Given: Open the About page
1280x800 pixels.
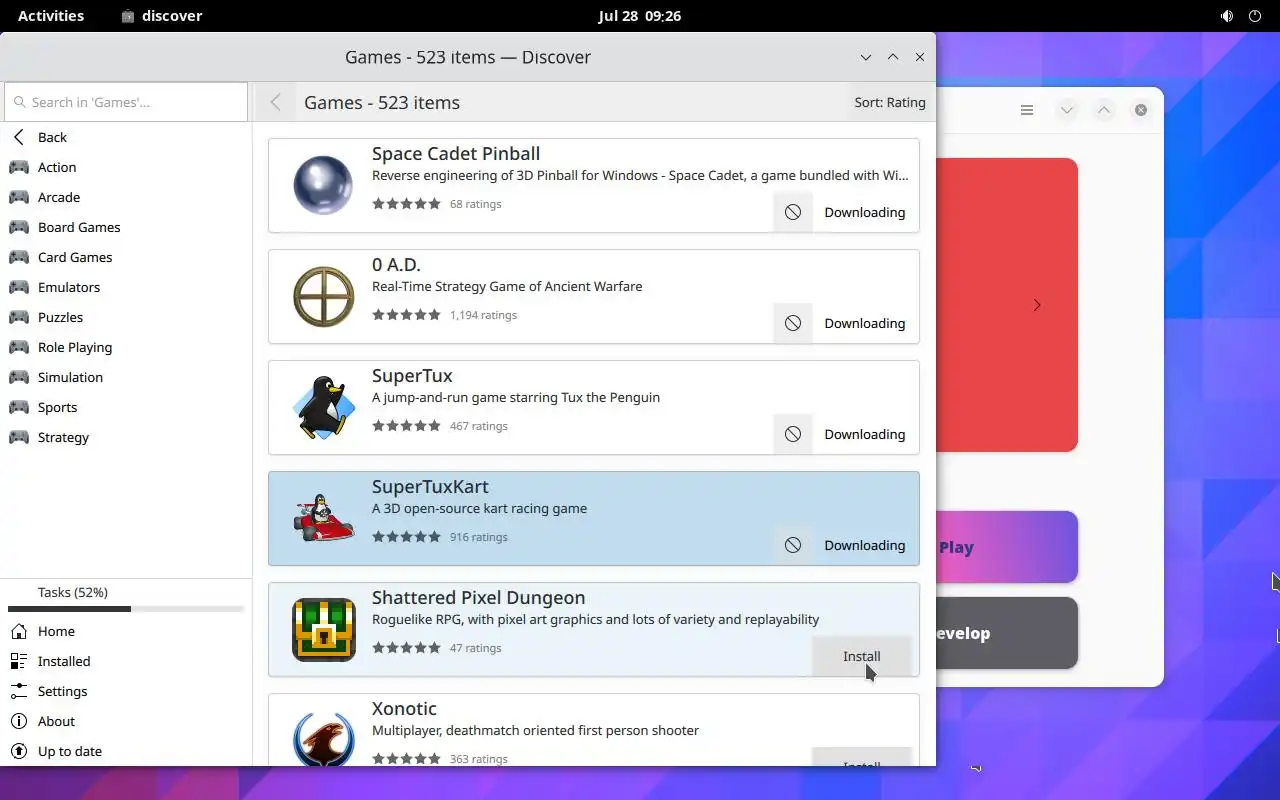Looking at the screenshot, I should 126,721.
